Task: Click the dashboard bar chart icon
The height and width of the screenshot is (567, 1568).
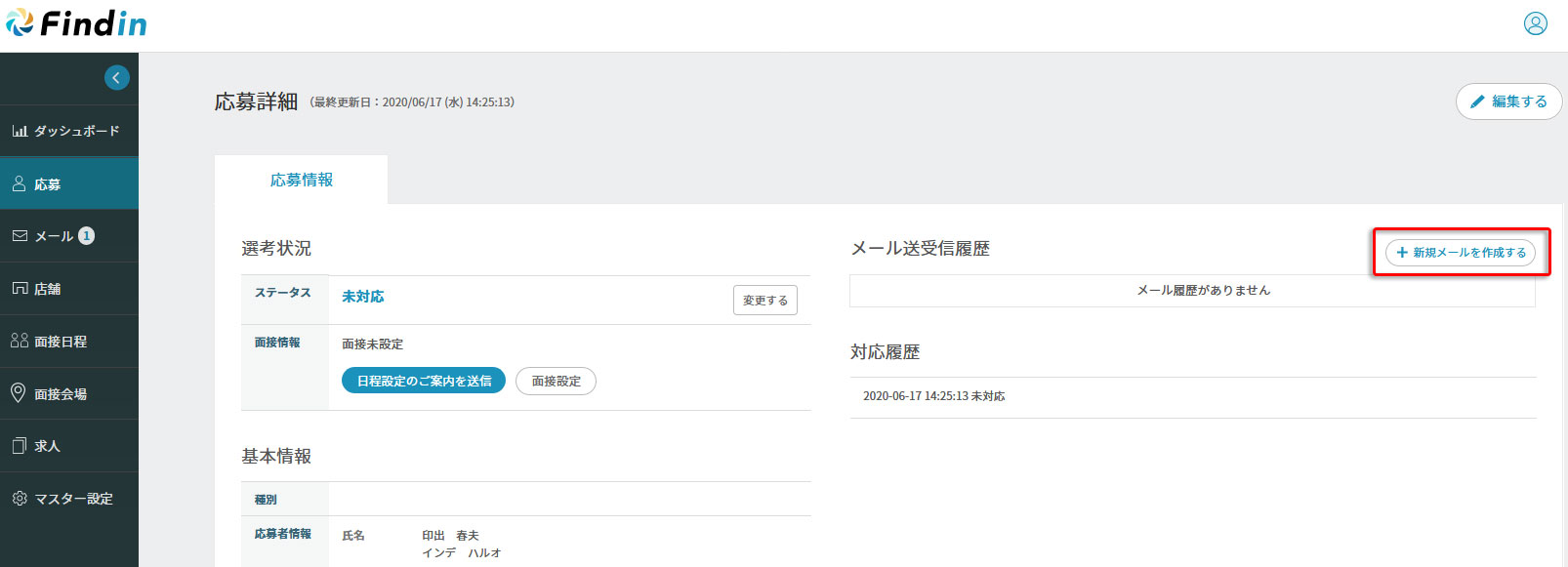Action: 20,131
